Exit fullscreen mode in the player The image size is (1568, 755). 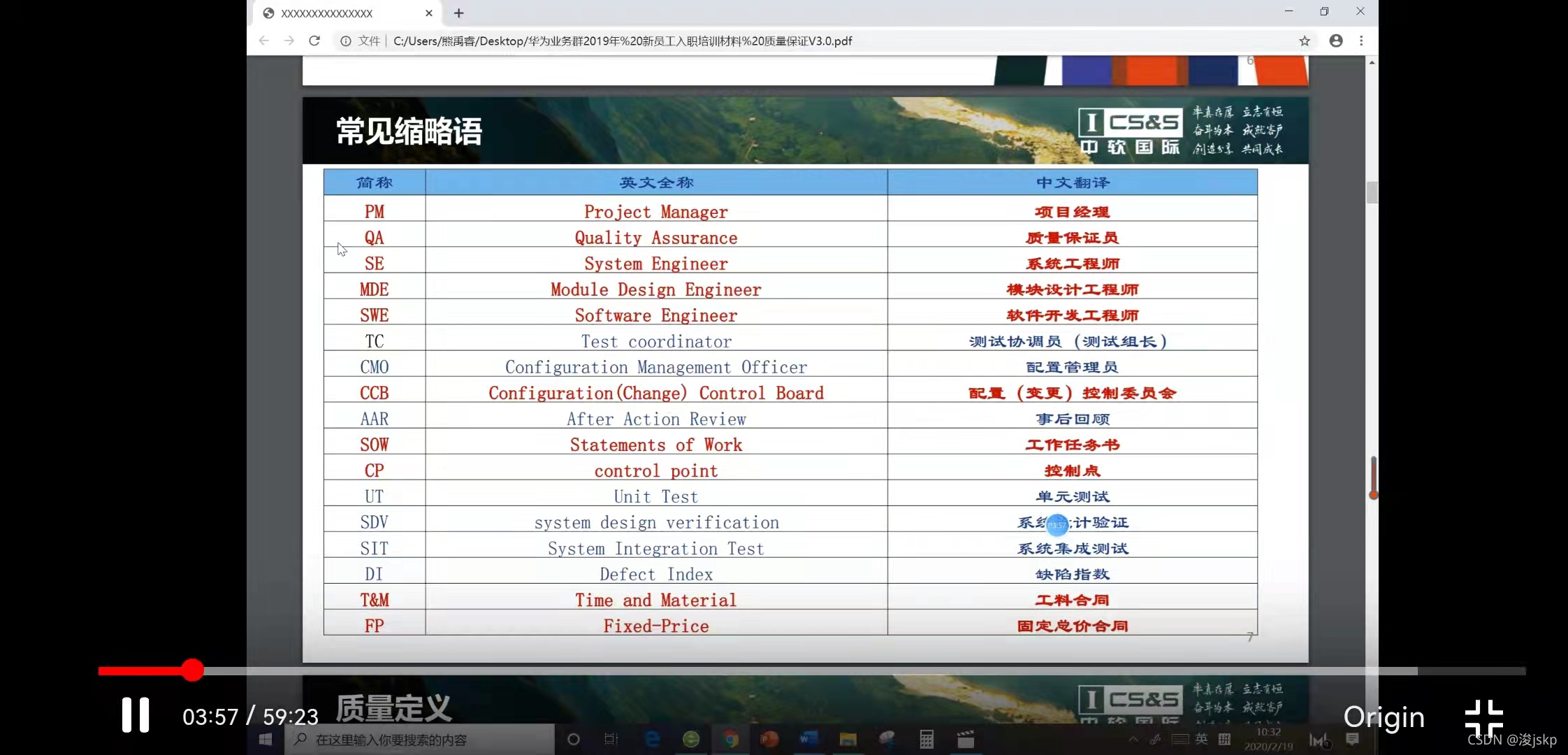[x=1483, y=718]
